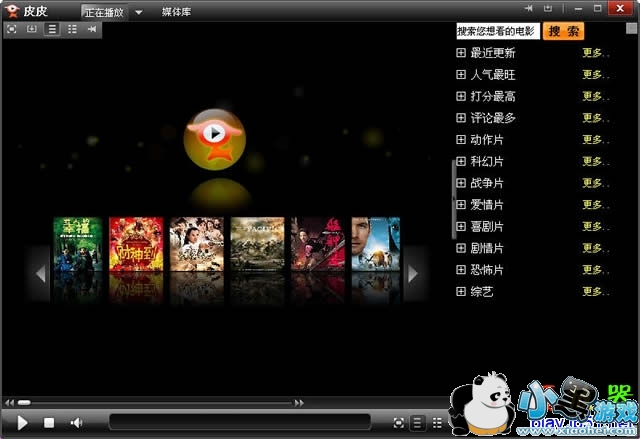Click the sidebar vertical scrollbar top
Image resolution: width=640 pixels, height=439 pixels.
click(x=631, y=28)
